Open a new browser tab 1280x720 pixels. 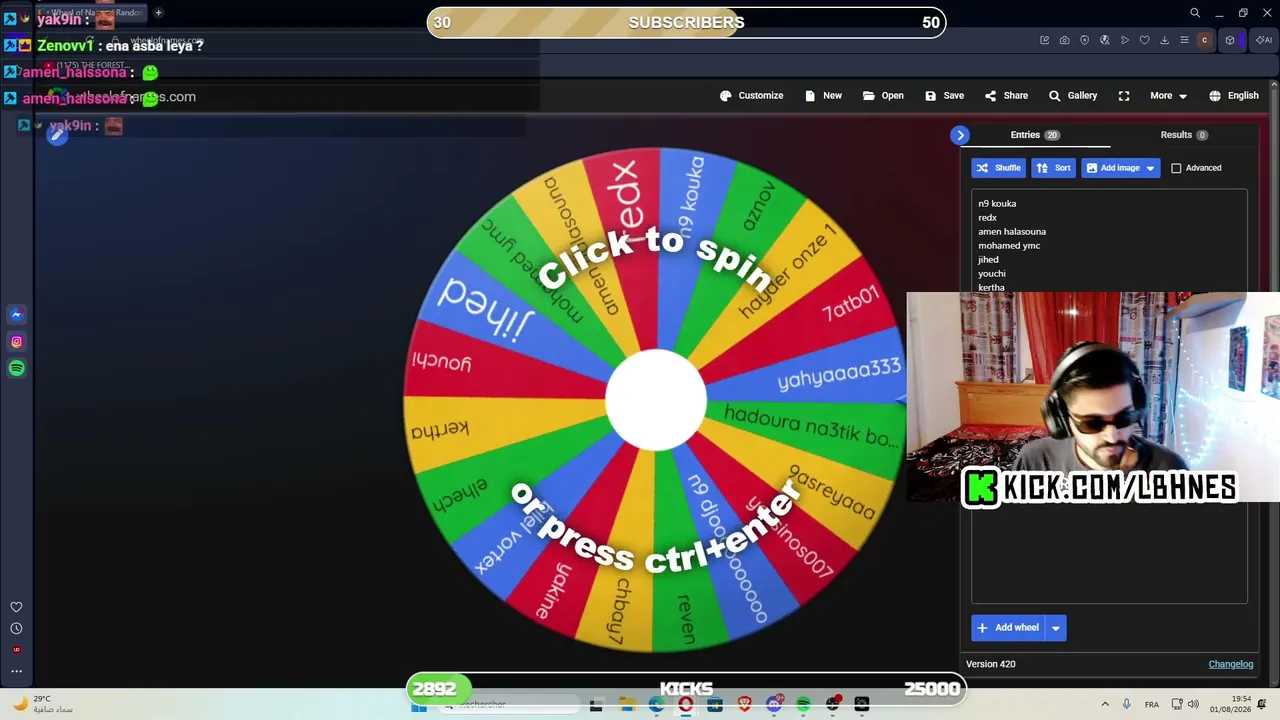coord(158,13)
